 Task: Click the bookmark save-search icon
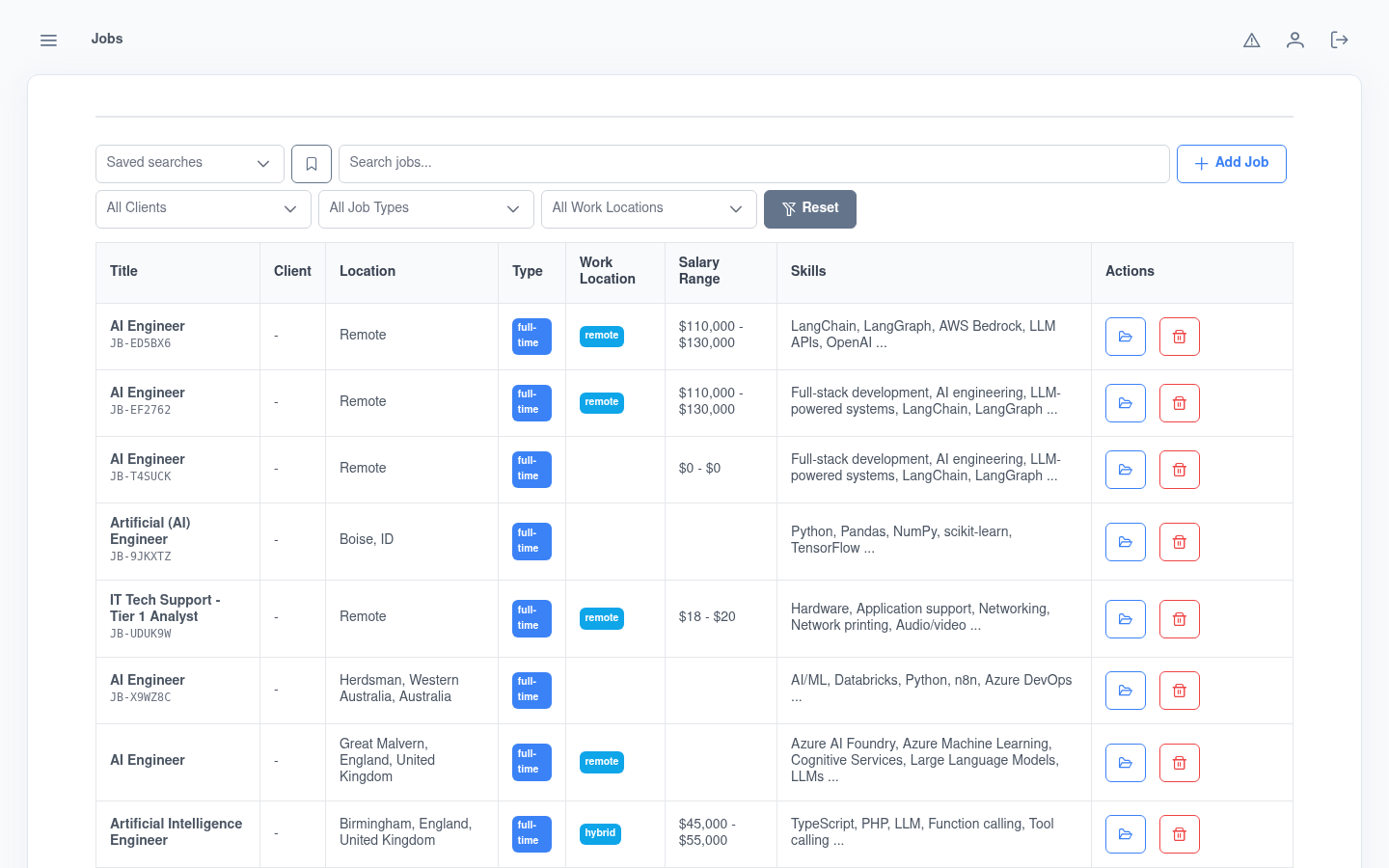[x=312, y=164]
